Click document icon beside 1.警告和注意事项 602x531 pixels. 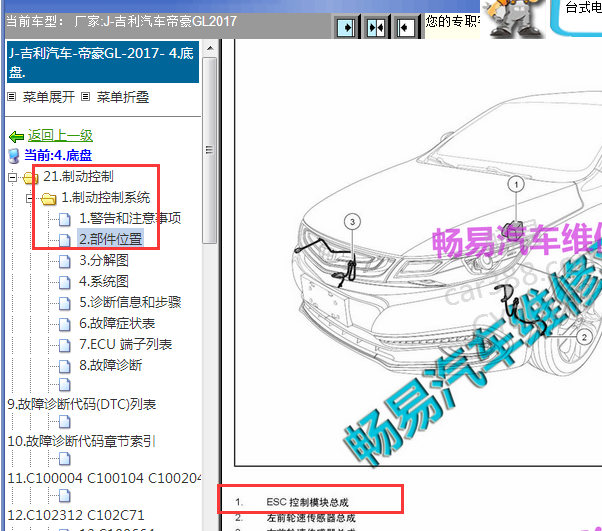tap(65, 220)
